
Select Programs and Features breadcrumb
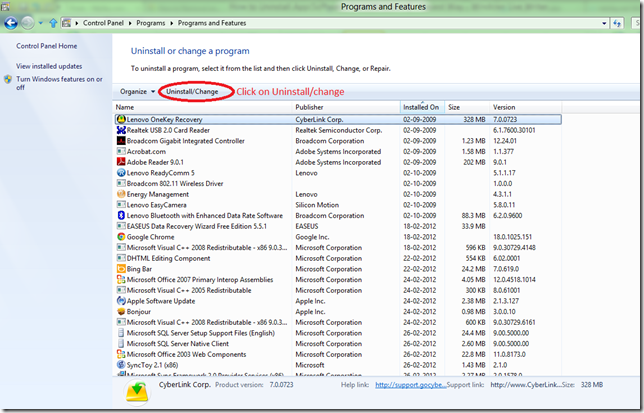(212, 23)
